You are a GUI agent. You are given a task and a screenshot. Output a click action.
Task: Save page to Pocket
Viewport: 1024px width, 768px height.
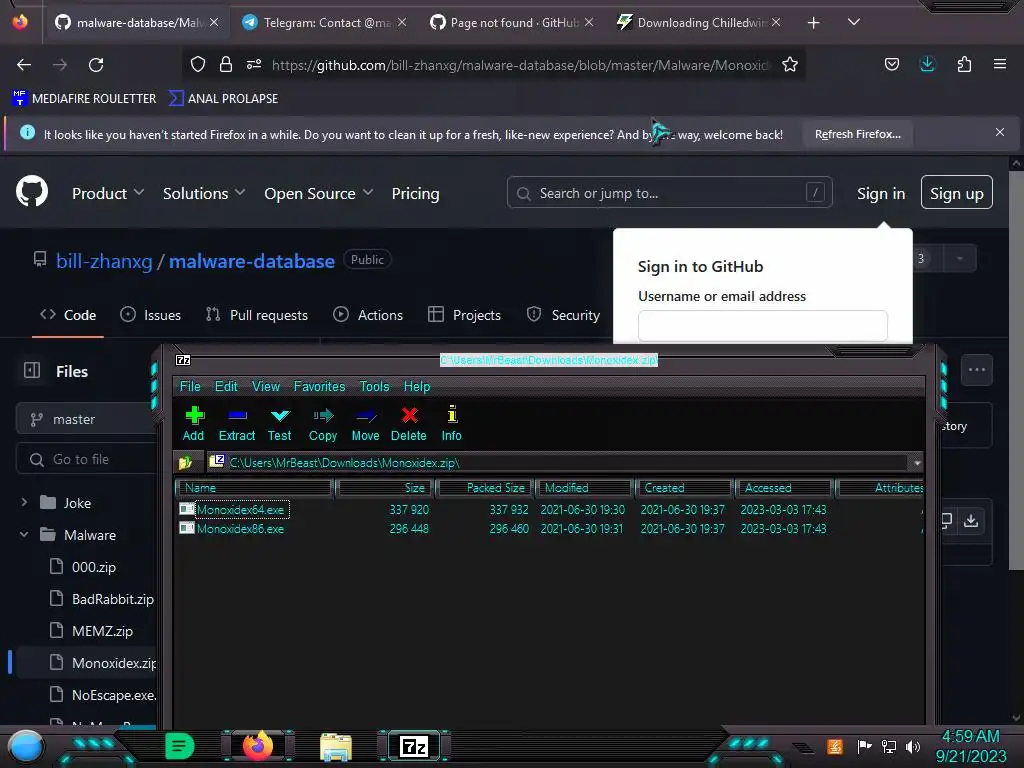[x=891, y=64]
